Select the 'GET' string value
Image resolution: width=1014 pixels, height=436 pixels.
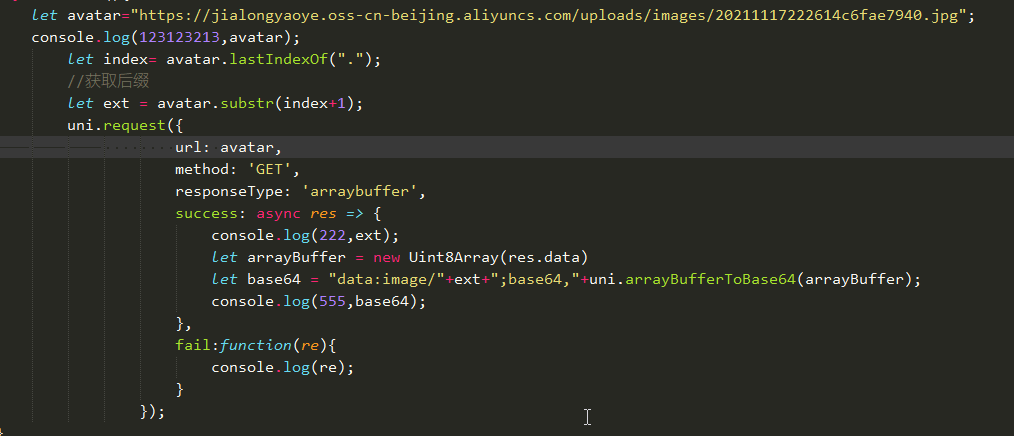pos(270,169)
